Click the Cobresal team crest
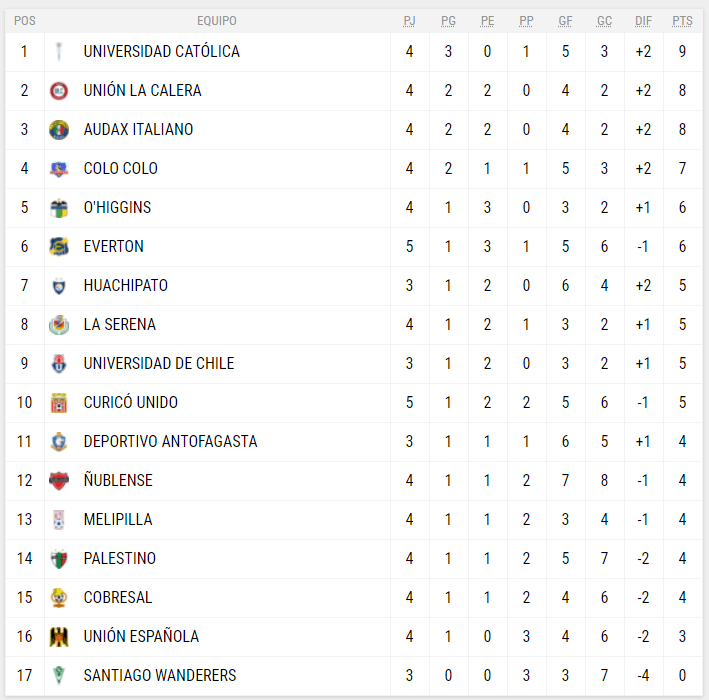Screen dimensions: 709x700 click(x=59, y=597)
